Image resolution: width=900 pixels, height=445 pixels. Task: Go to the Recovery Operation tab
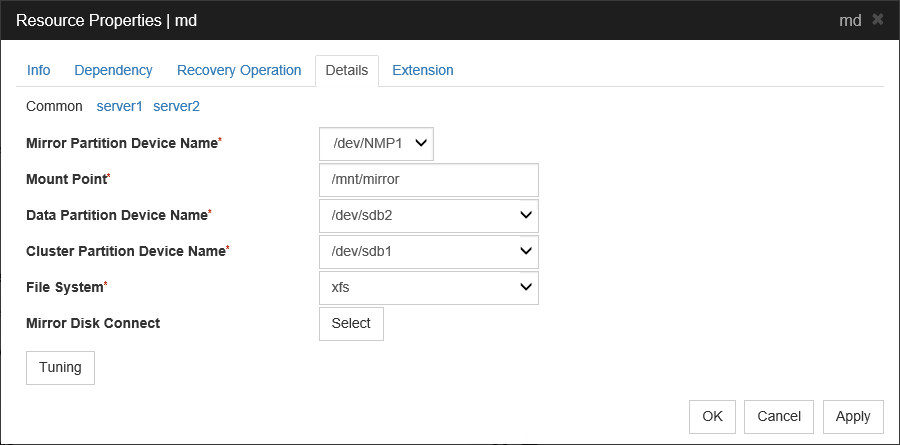(239, 70)
